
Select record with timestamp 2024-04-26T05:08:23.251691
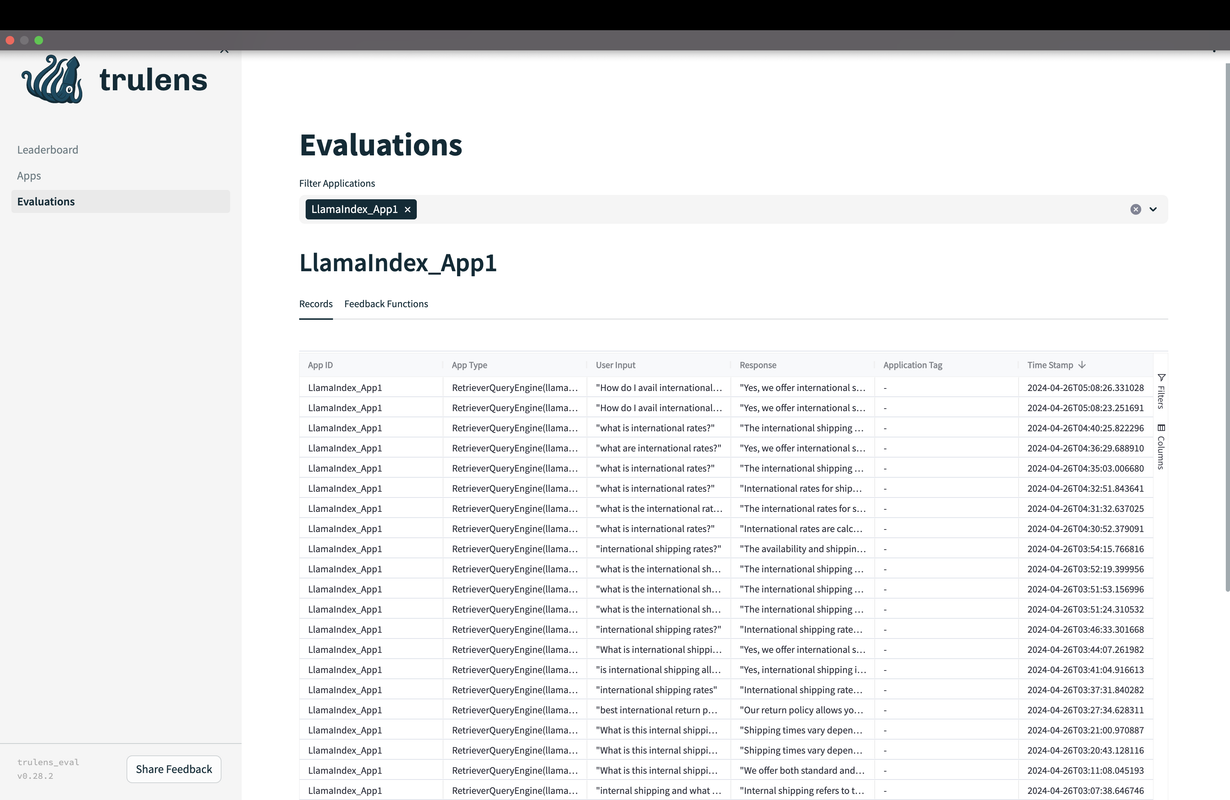(x=726, y=408)
